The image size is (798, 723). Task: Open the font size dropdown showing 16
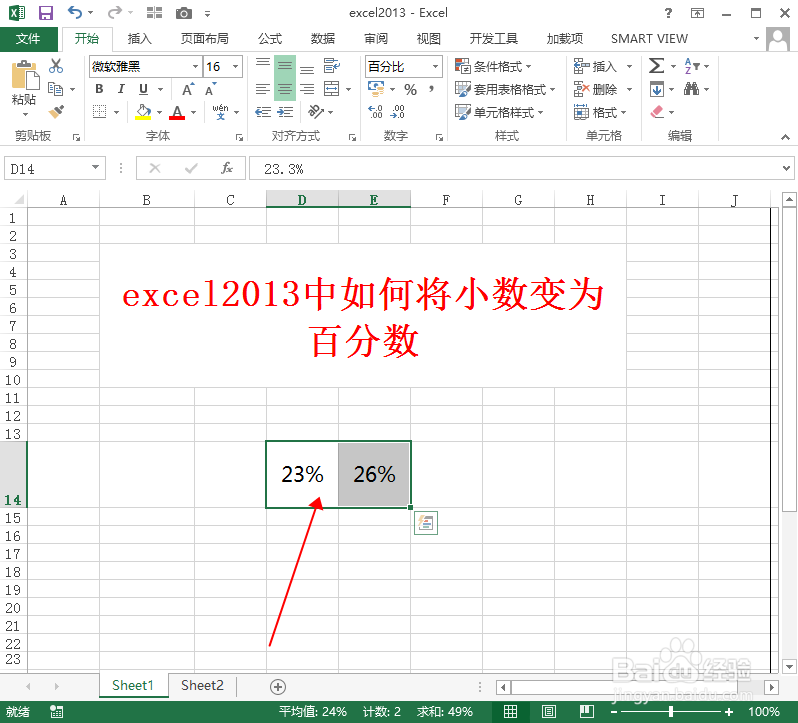pyautogui.click(x=236, y=67)
